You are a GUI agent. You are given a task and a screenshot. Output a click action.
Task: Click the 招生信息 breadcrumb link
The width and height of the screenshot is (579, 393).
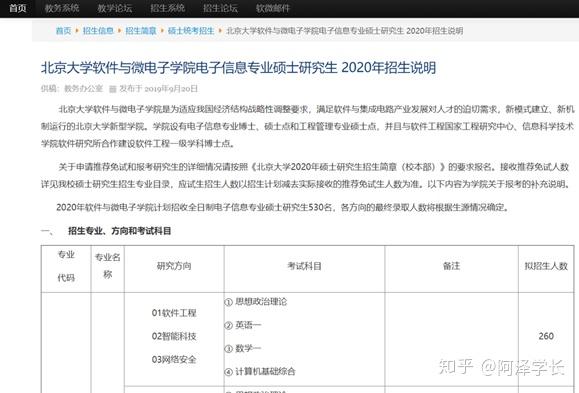point(98,31)
